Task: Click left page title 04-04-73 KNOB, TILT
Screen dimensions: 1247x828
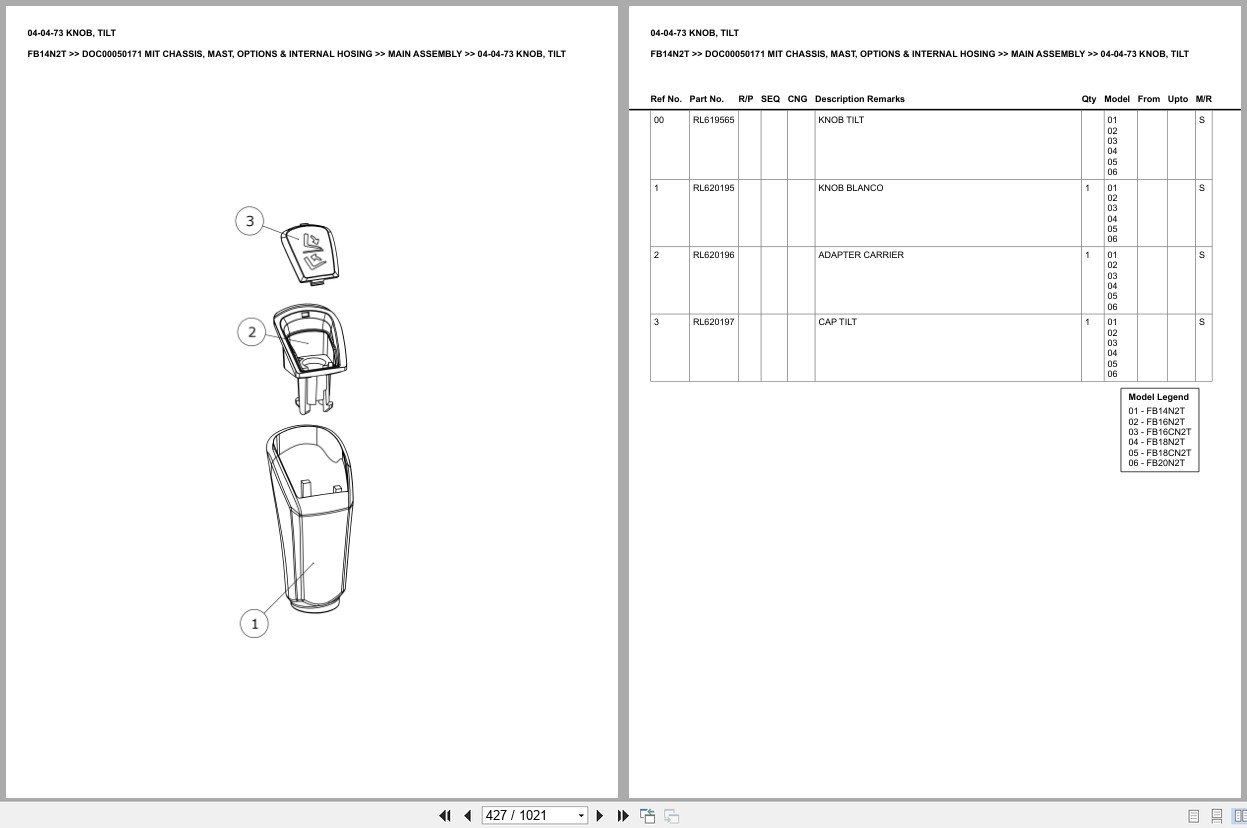Action: pos(71,33)
